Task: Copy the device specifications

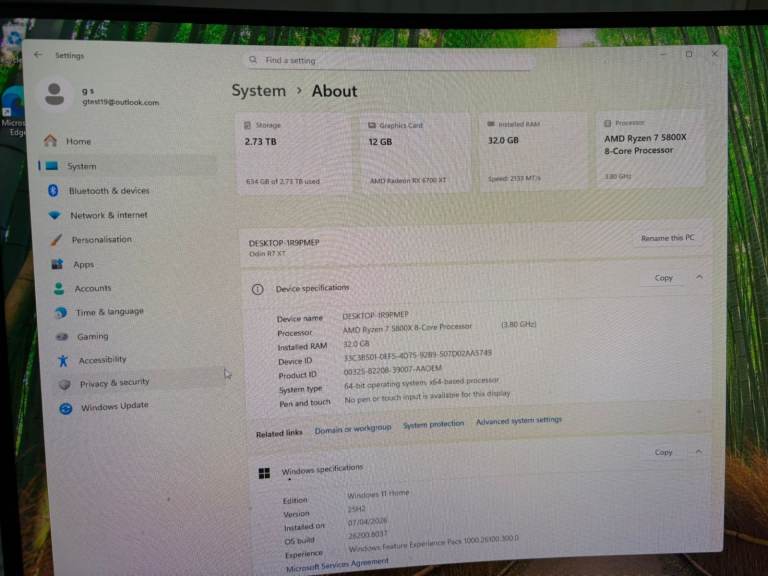Action: [x=663, y=278]
